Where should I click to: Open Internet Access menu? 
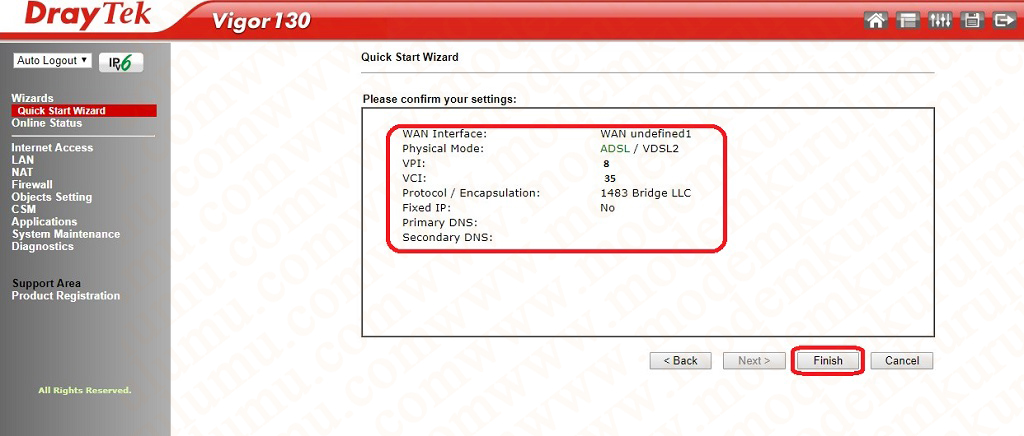pos(52,148)
